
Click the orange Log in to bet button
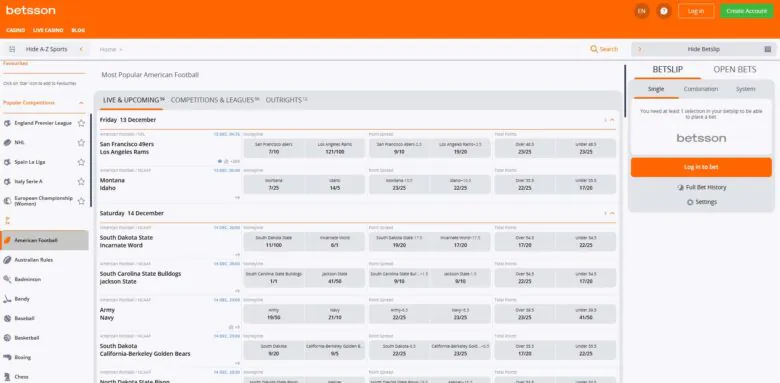tap(701, 167)
